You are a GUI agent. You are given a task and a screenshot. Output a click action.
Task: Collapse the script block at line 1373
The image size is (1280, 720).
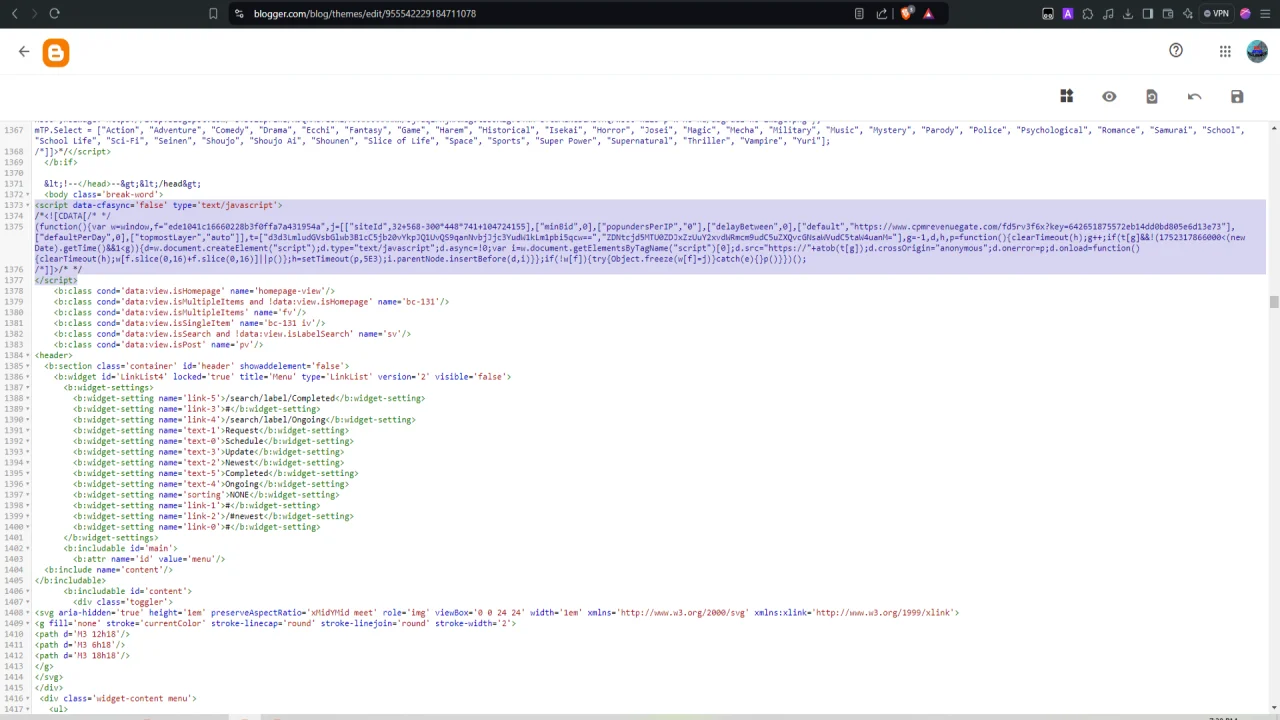point(28,205)
